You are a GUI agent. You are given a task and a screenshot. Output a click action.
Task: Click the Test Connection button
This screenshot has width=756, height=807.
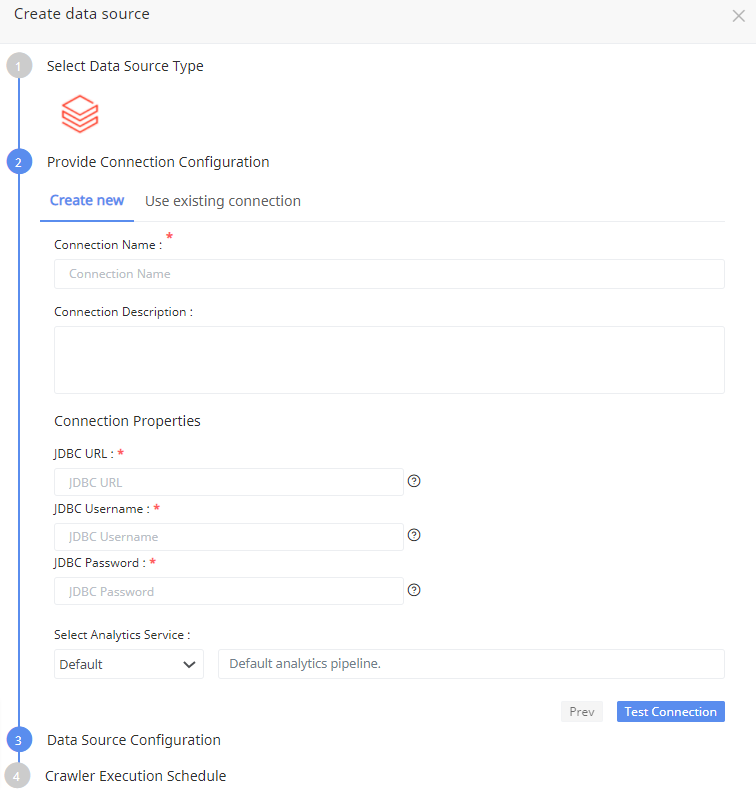pyautogui.click(x=670, y=711)
